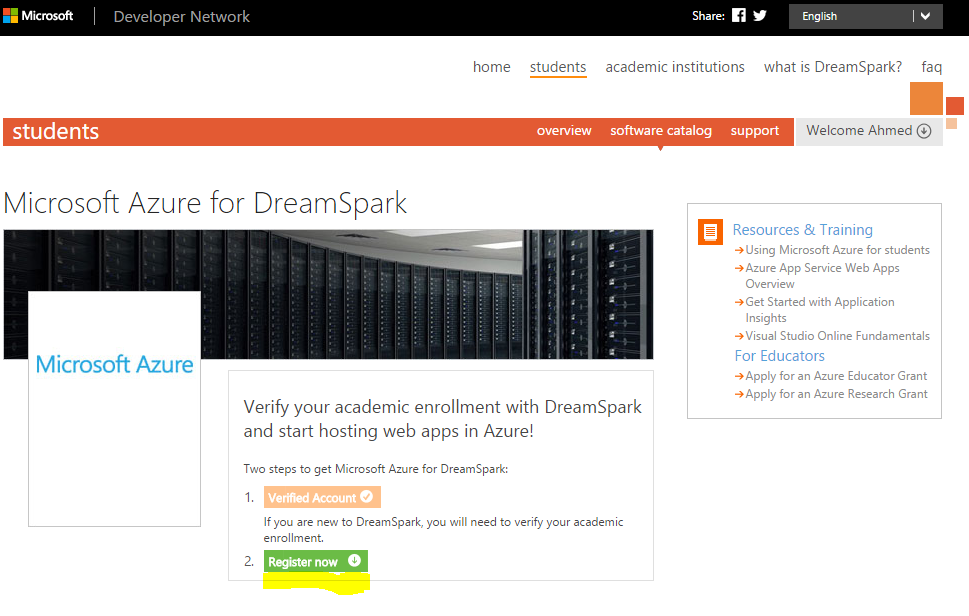This screenshot has width=969, height=616.
Task: Open the English language dropdown
Action: point(865,16)
